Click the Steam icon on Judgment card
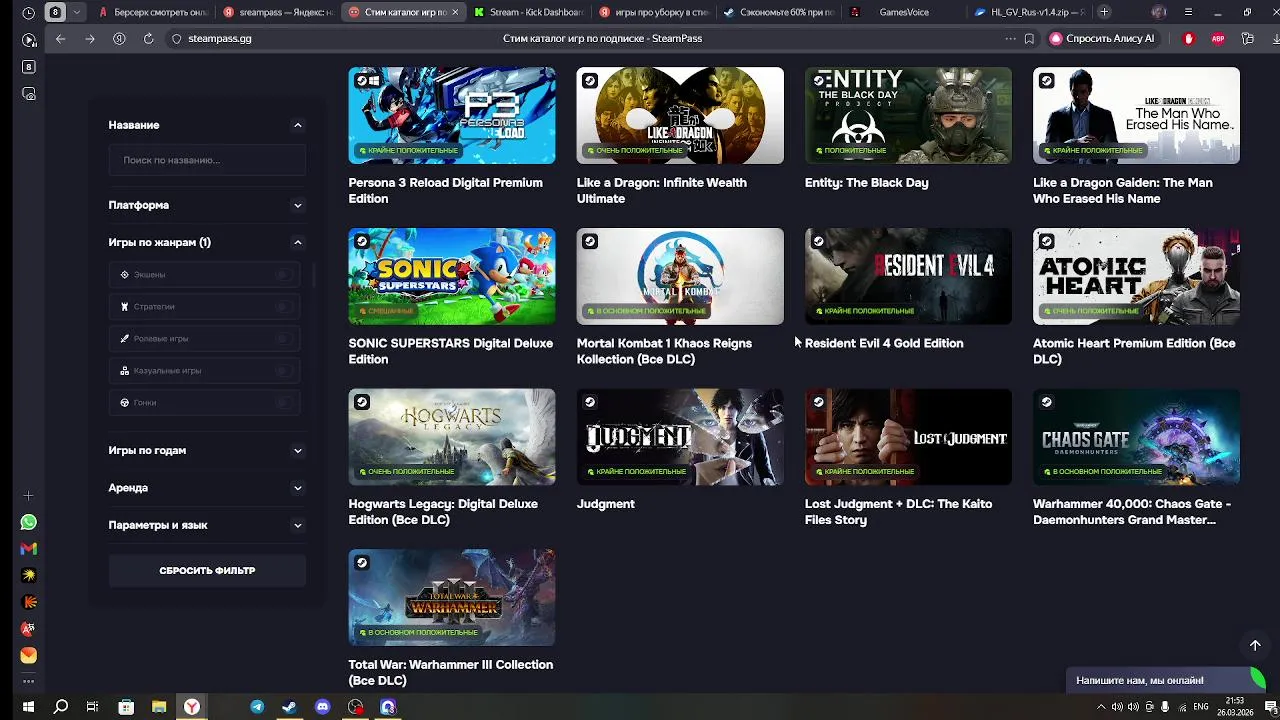Screen dimensions: 1280x720 590,402
